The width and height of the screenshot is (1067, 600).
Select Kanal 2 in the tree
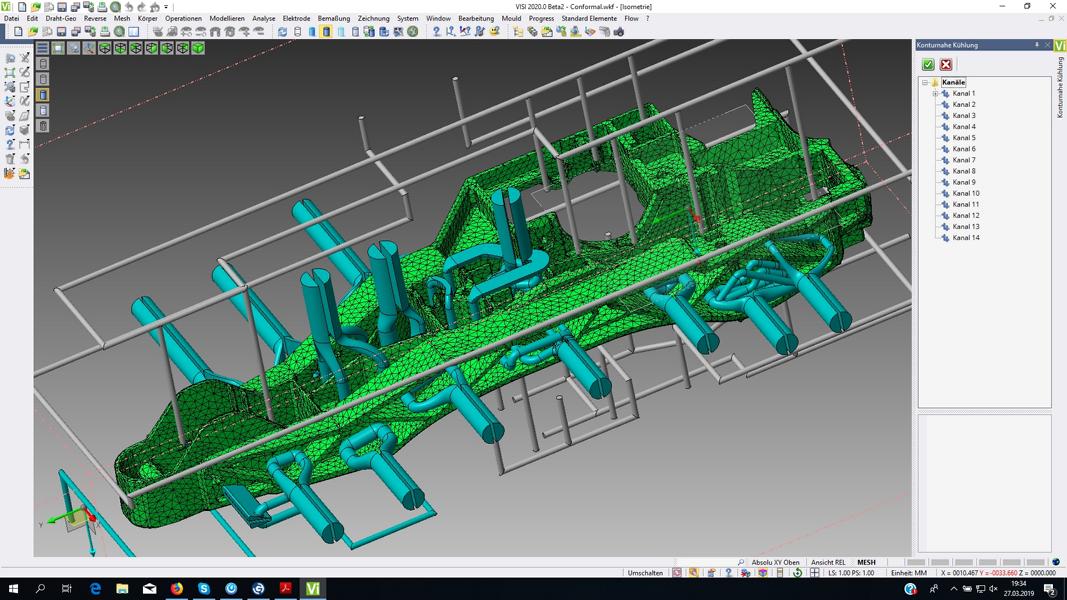pyautogui.click(x=964, y=104)
